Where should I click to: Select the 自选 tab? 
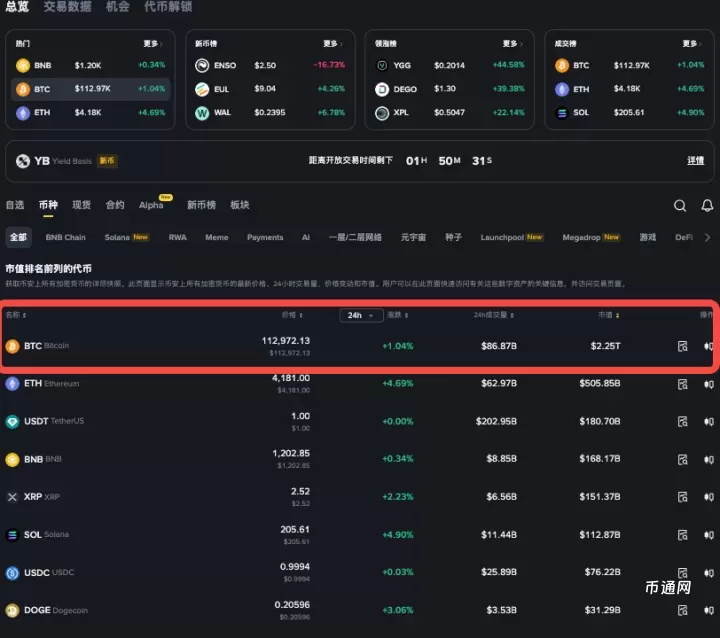coord(15,205)
